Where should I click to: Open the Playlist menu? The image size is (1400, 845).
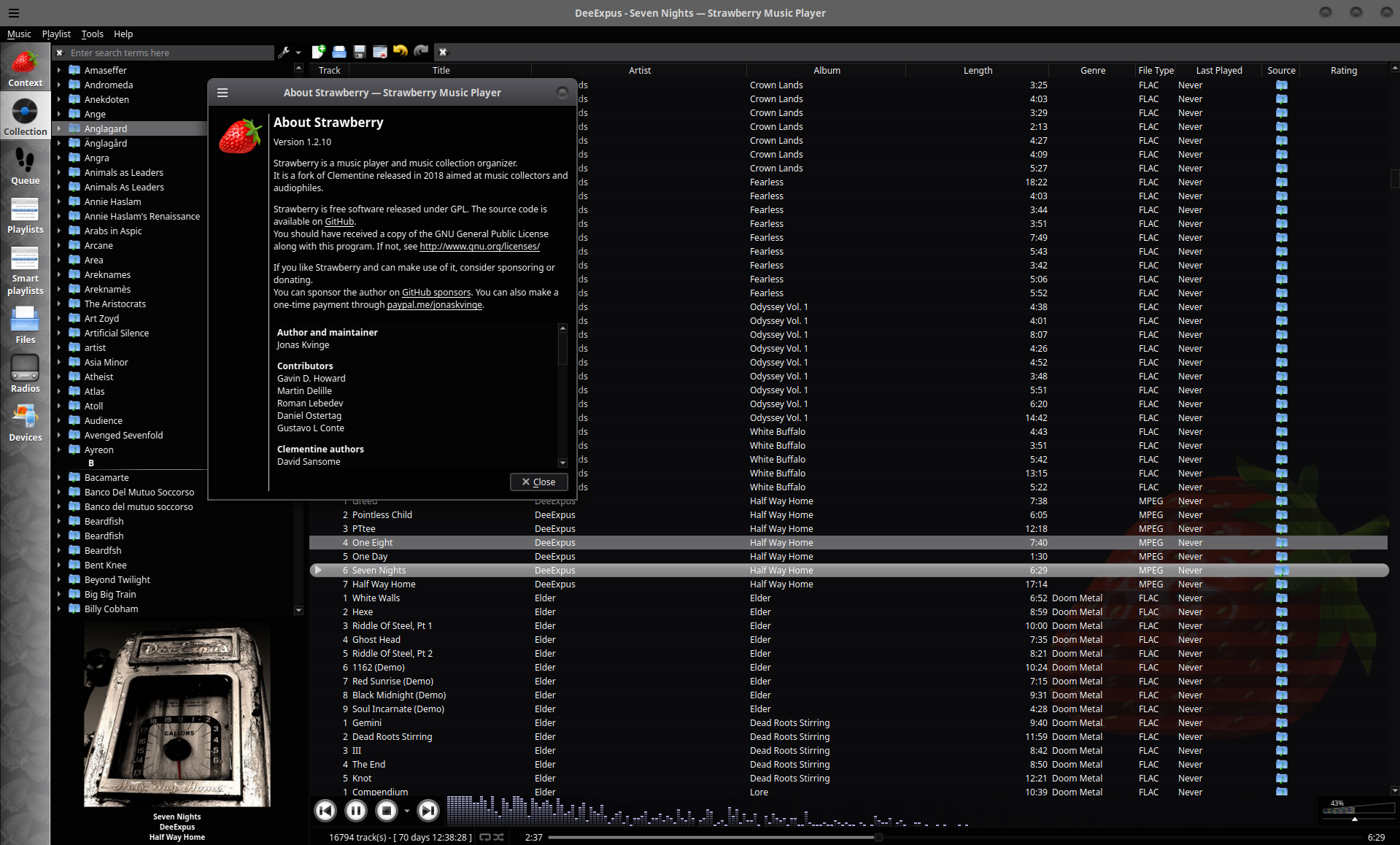[x=56, y=34]
